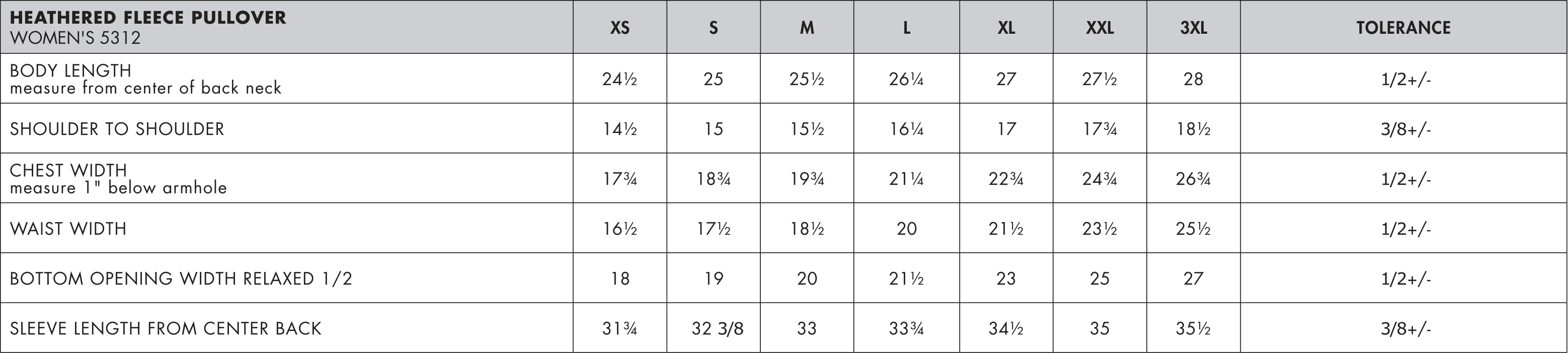Select the WAIST WIDTH row label
The image size is (1568, 353).
tap(68, 229)
